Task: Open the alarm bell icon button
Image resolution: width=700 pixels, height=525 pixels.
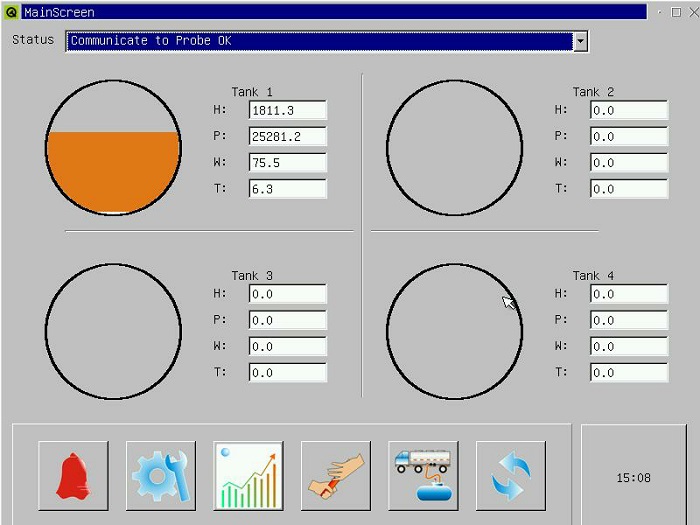Action: (x=73, y=476)
